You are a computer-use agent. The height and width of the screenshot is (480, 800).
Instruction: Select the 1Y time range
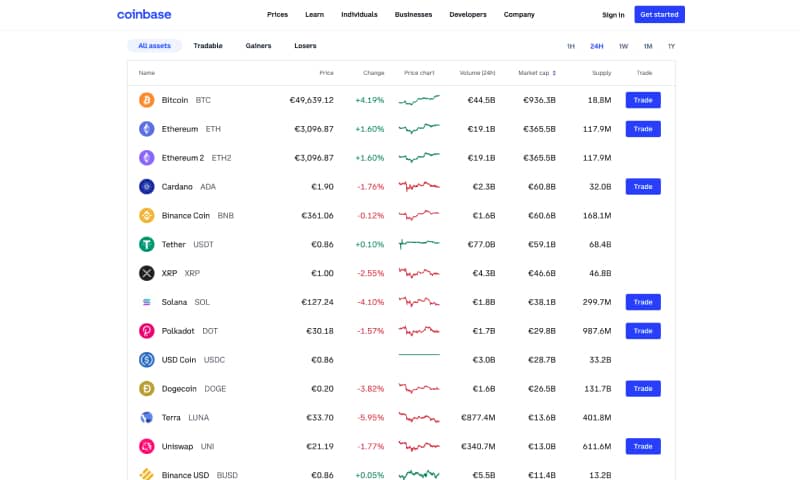coord(671,46)
